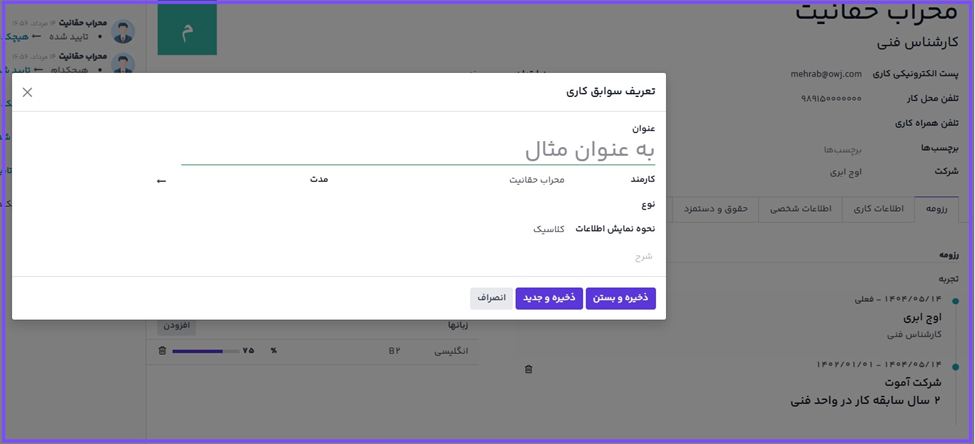Click the green م employee avatar
The width and height of the screenshot is (975, 444).
pyautogui.click(x=187, y=31)
